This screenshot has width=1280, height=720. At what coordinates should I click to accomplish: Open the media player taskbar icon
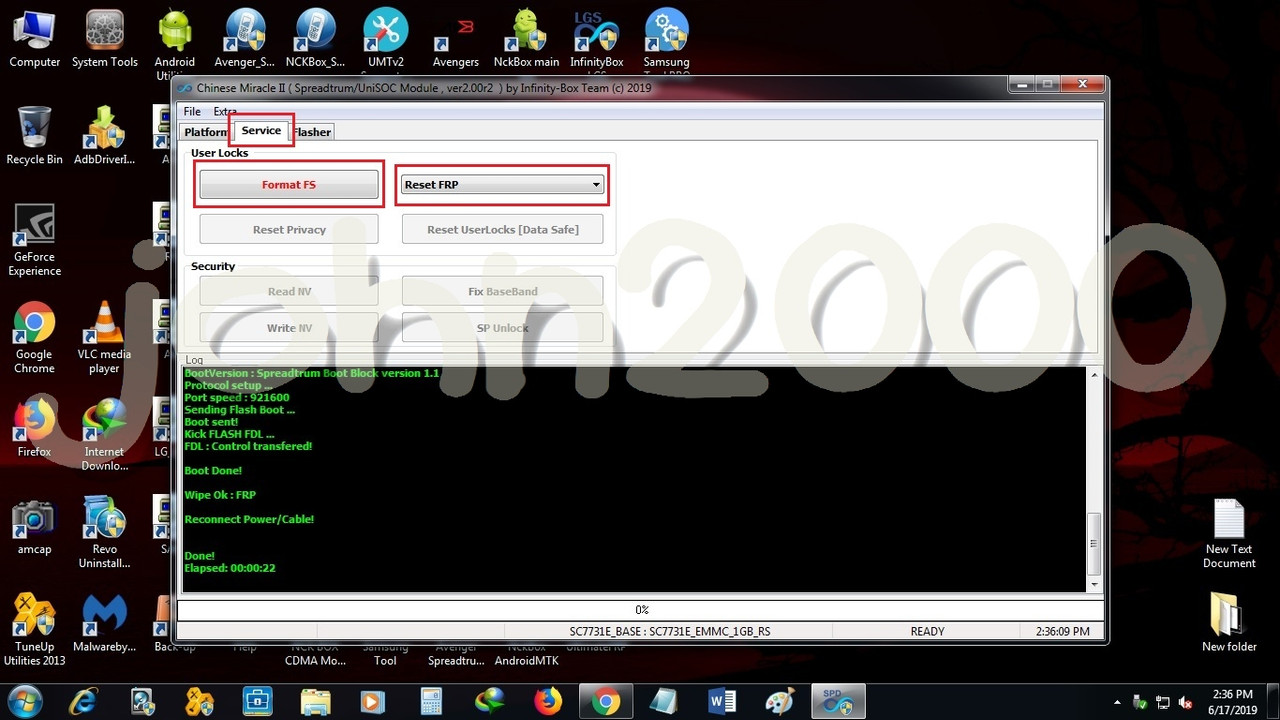point(373,702)
